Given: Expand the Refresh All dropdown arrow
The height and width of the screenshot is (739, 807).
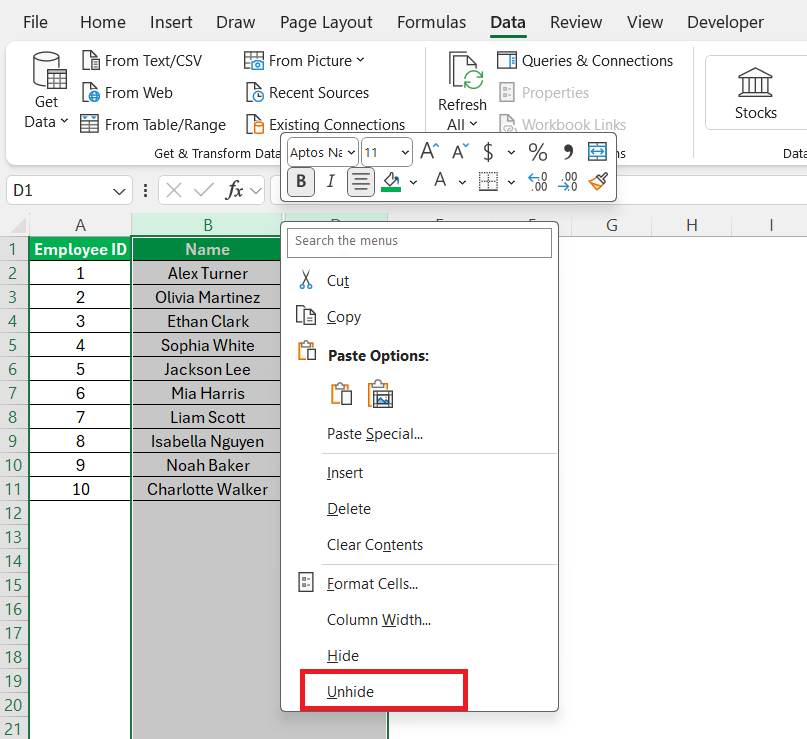Looking at the screenshot, I should click(473, 124).
